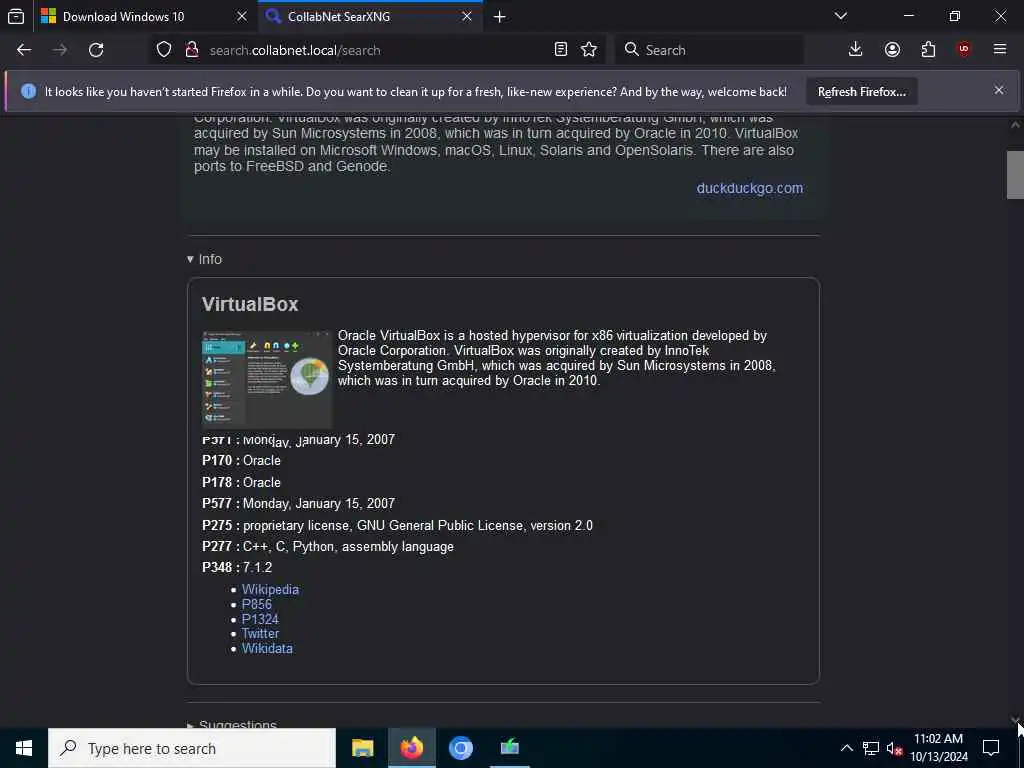Click the URL address bar
This screenshot has height=768, width=1024.
[x=377, y=50]
